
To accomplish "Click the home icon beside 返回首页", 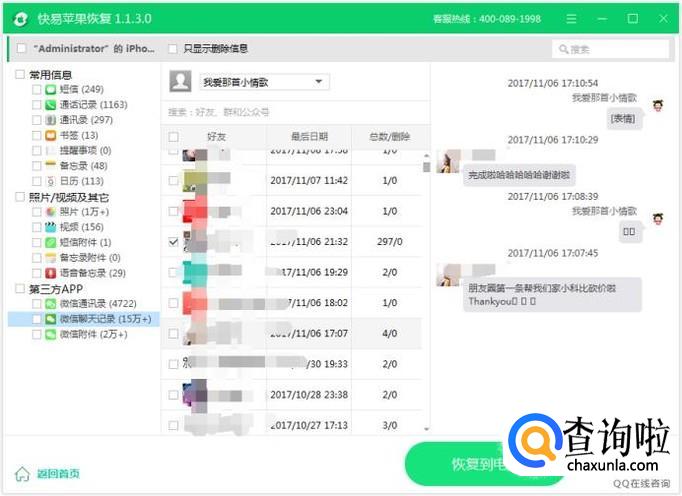I will (x=22, y=474).
